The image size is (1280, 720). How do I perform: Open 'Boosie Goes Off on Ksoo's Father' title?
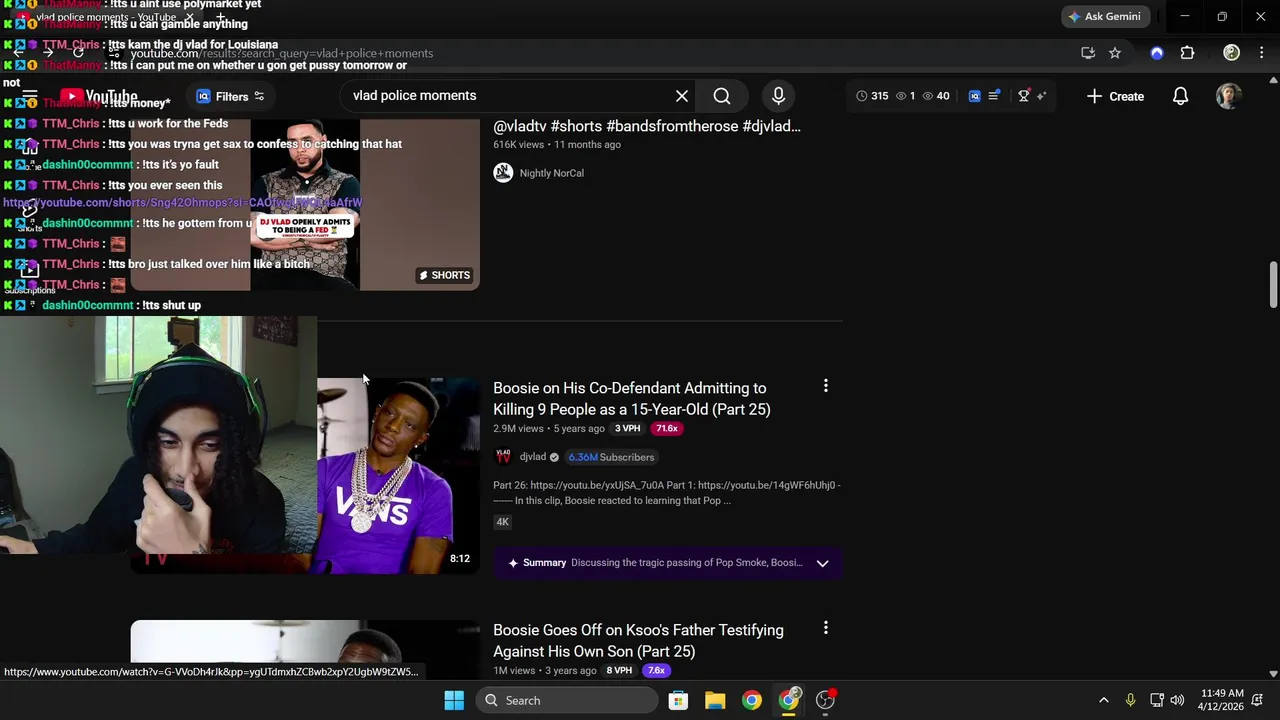coord(638,641)
